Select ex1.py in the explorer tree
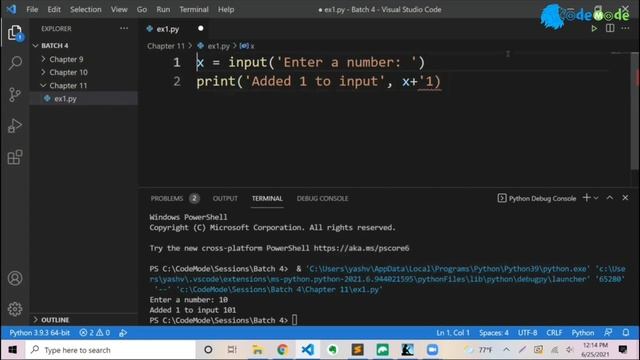This screenshot has height=360, width=640. click(65, 99)
